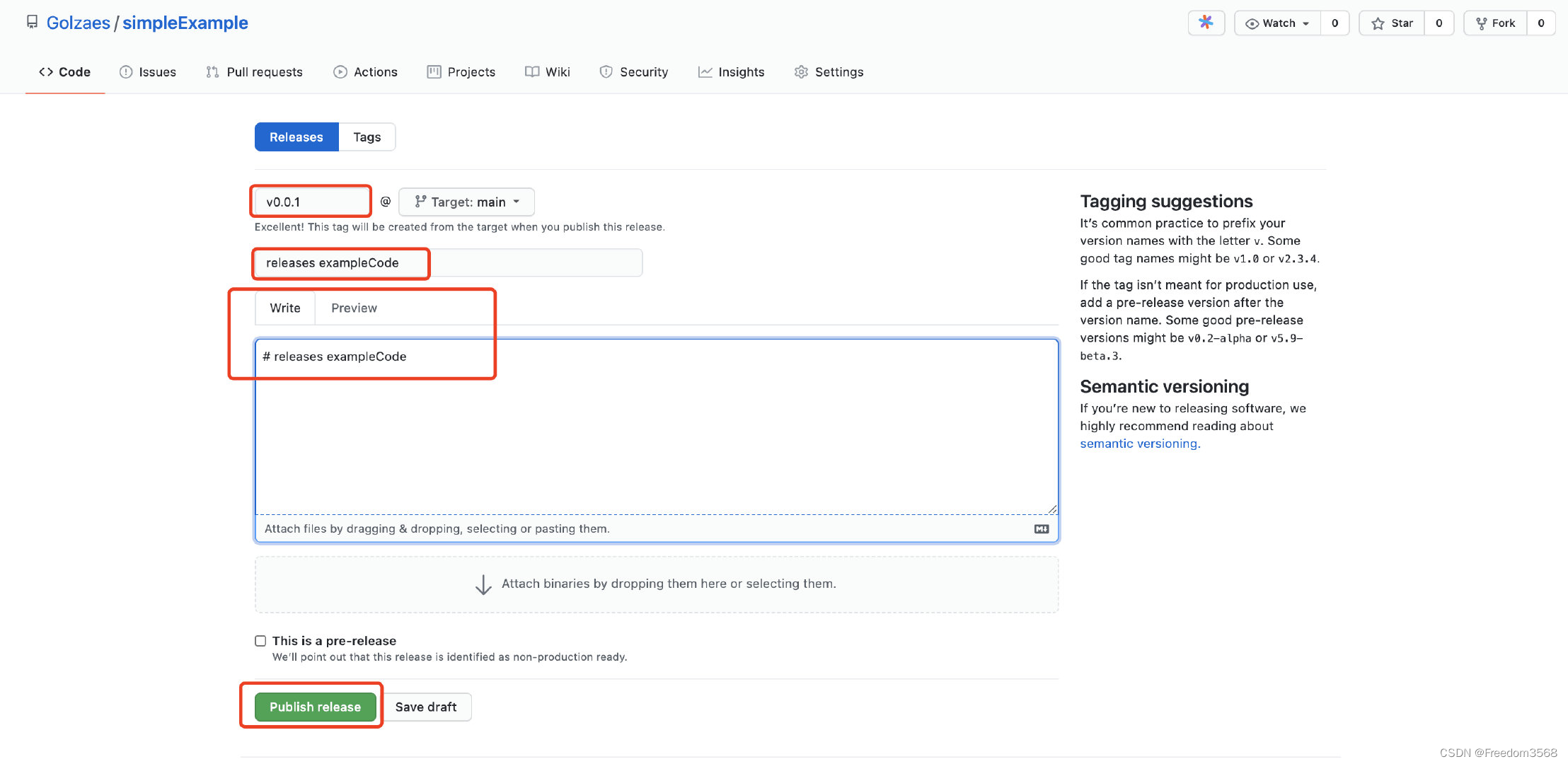Click the colorful asterisk icon button
This screenshot has width=1568, height=764.
pyautogui.click(x=1206, y=23)
